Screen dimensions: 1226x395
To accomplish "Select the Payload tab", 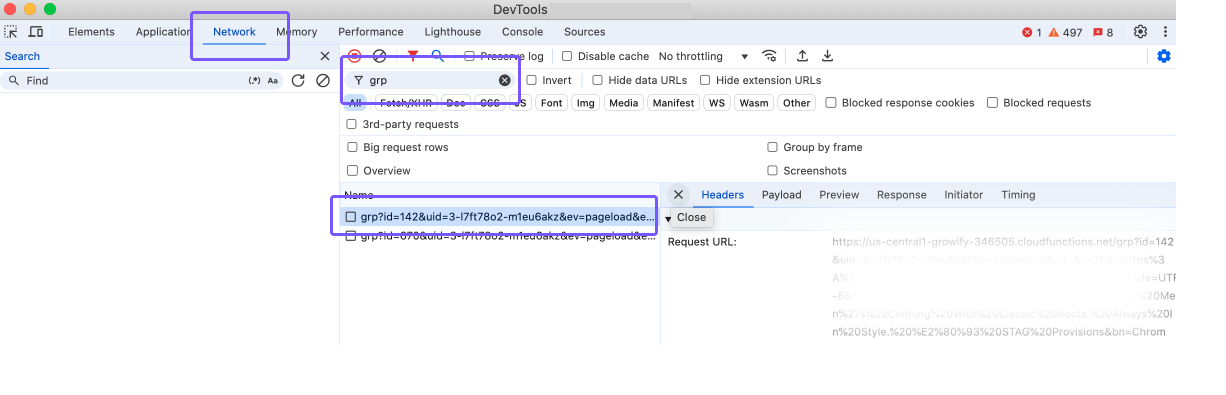I will click(781, 195).
